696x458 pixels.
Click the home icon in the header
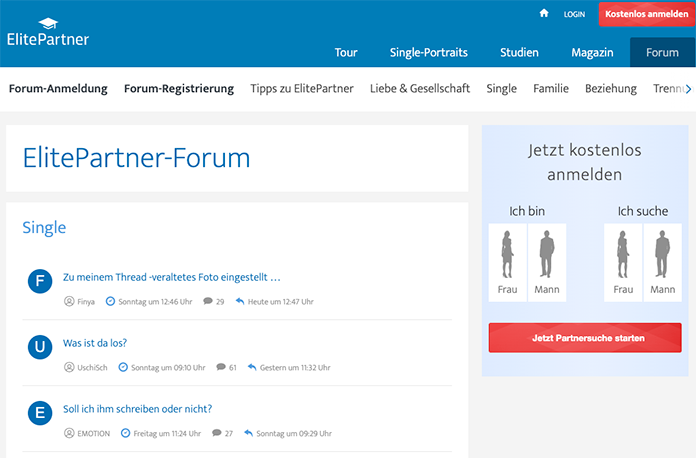pos(544,13)
